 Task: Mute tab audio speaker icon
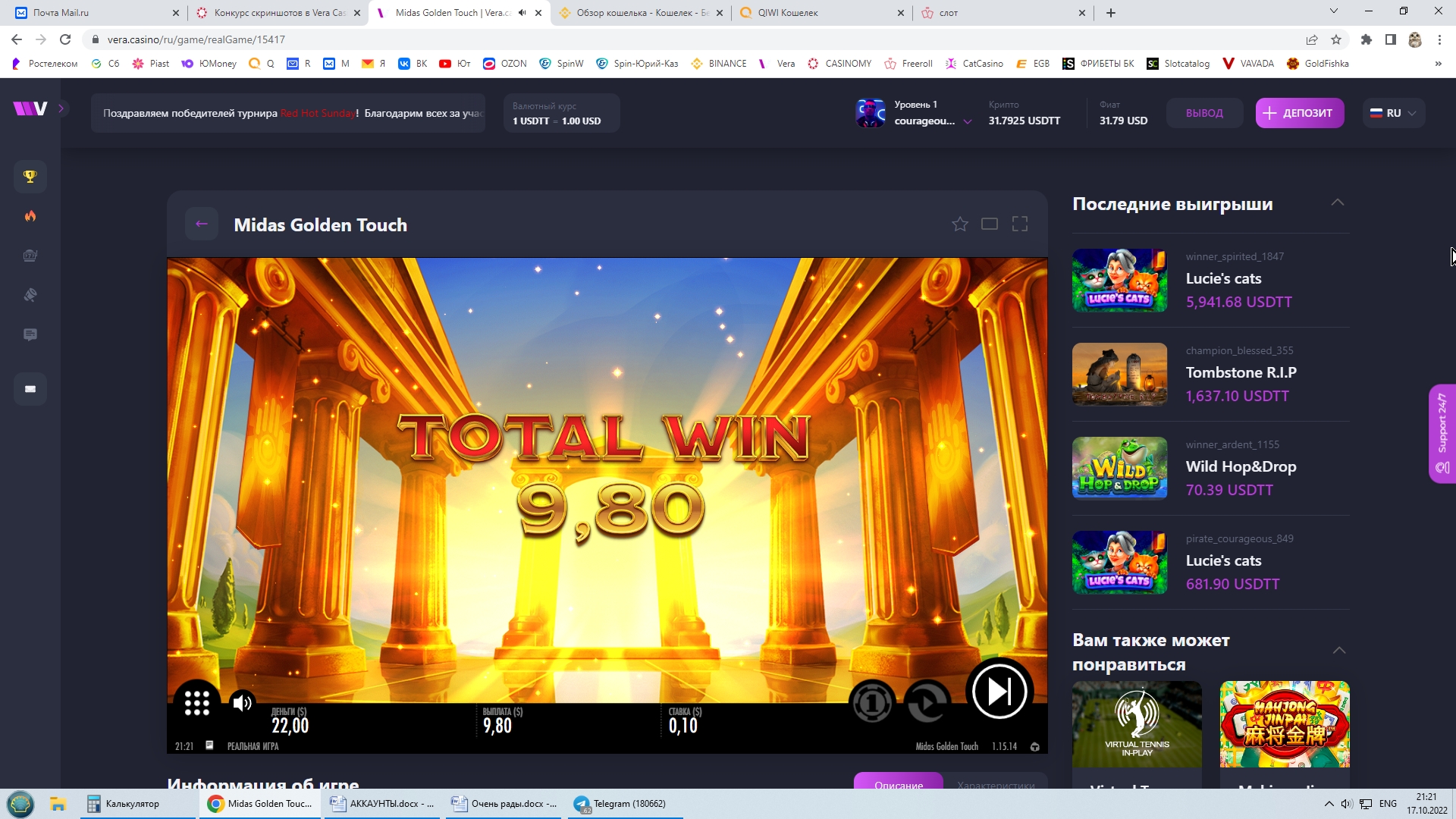pyautogui.click(x=522, y=13)
